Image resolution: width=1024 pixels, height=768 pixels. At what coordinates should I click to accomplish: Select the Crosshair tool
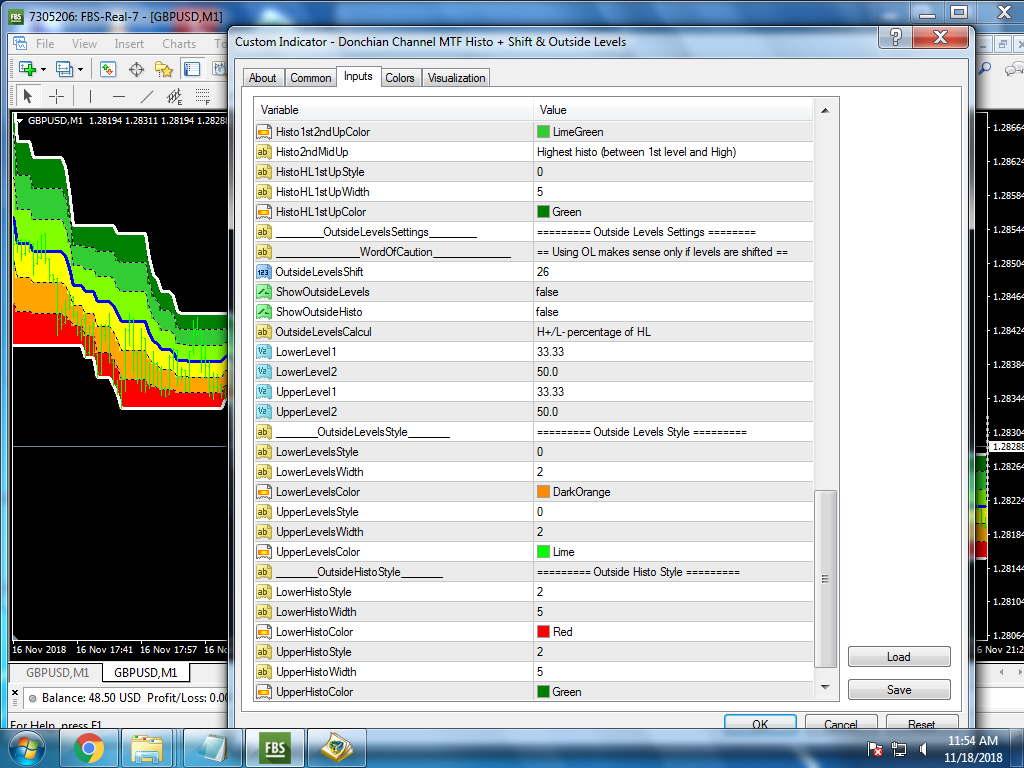57,96
